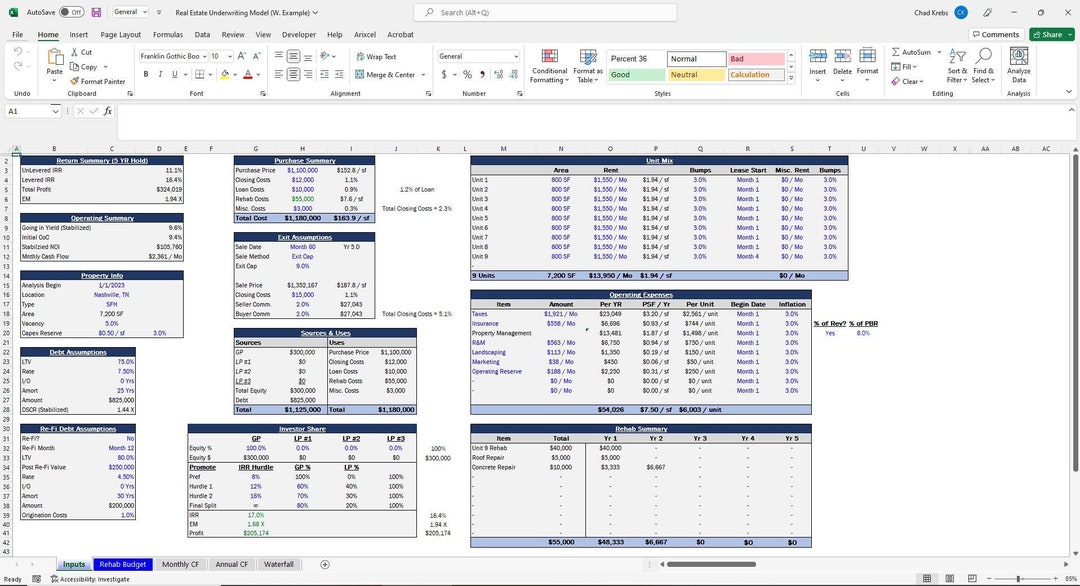The height and width of the screenshot is (586, 1080).
Task: Open Sort & Filter
Action: [955, 64]
